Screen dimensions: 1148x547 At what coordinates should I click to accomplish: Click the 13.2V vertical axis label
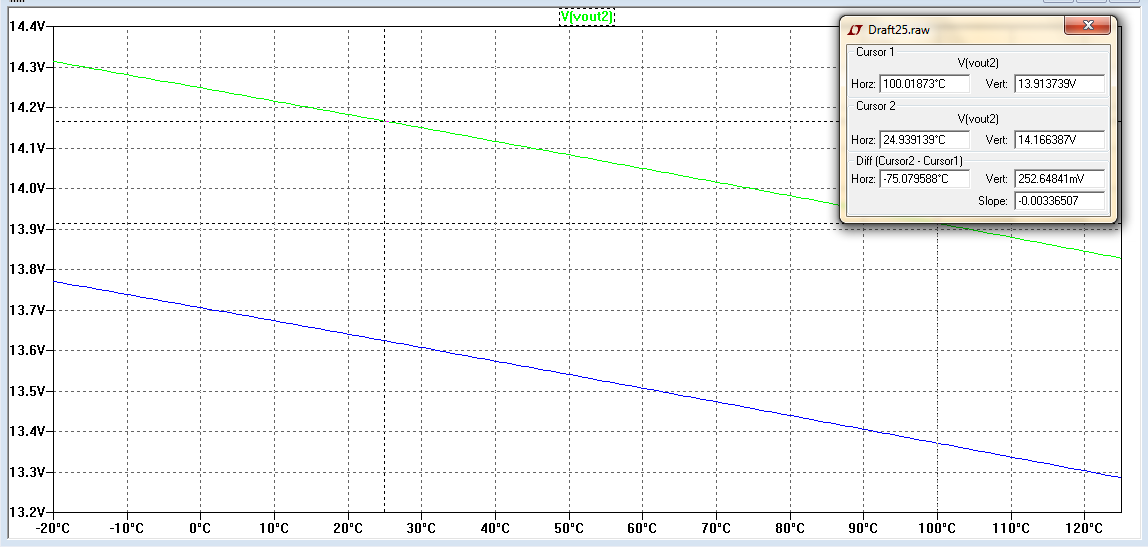[x=27, y=512]
